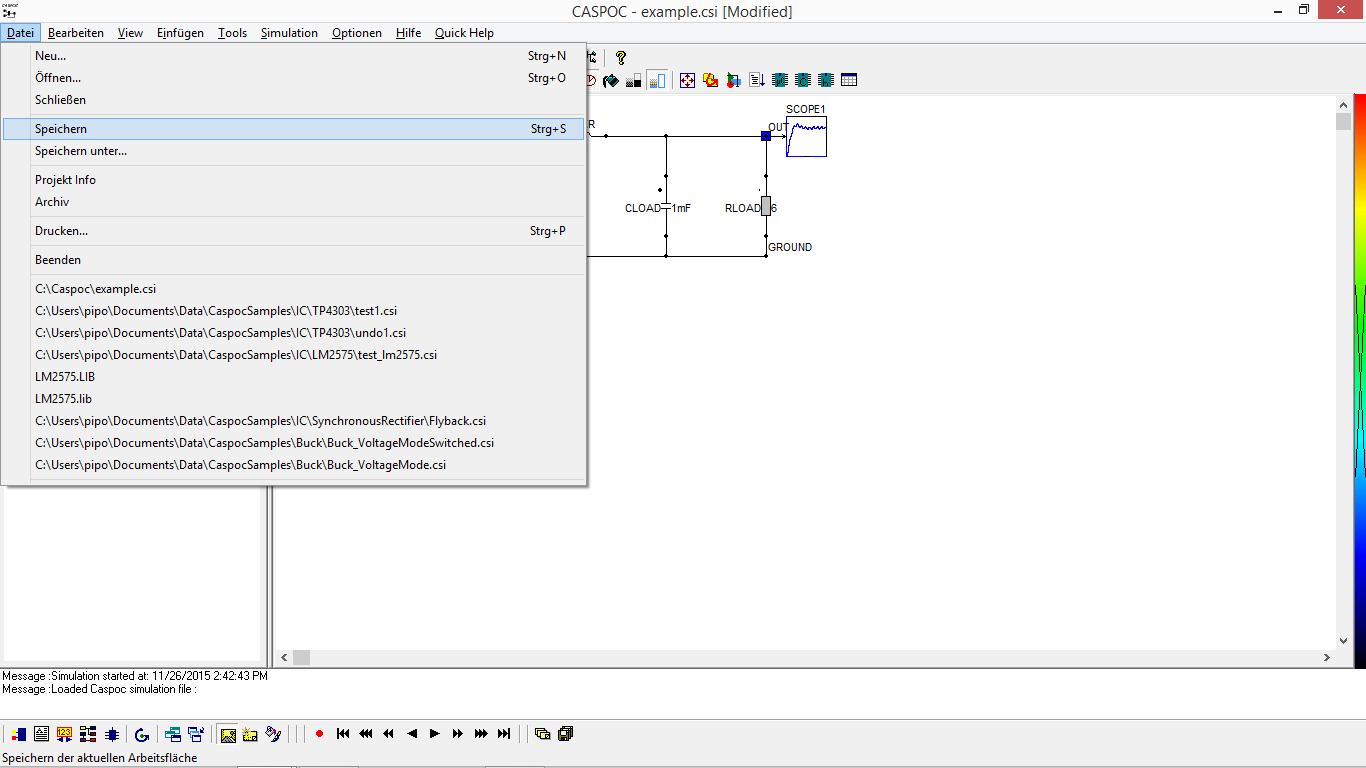Screen dimensions: 1366x768
Task: Open the Optionen menu
Action: click(357, 33)
